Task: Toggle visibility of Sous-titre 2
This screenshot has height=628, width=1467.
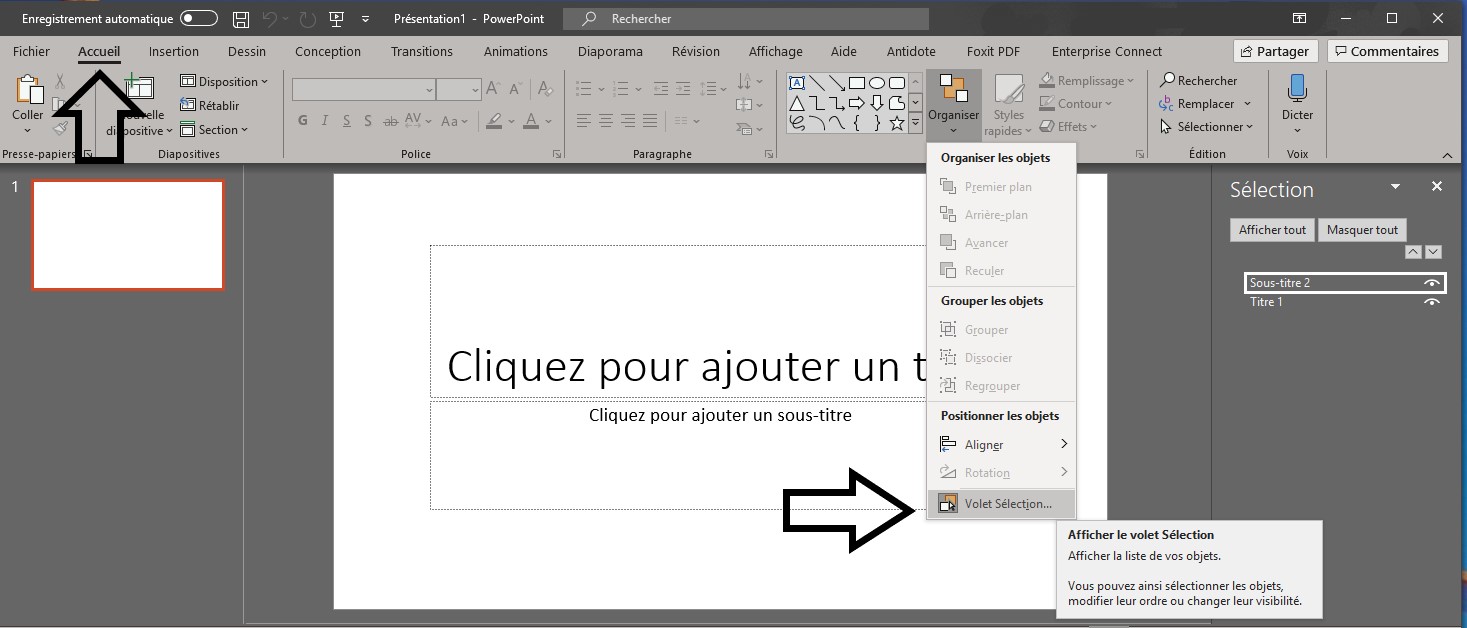Action: pyautogui.click(x=1431, y=282)
